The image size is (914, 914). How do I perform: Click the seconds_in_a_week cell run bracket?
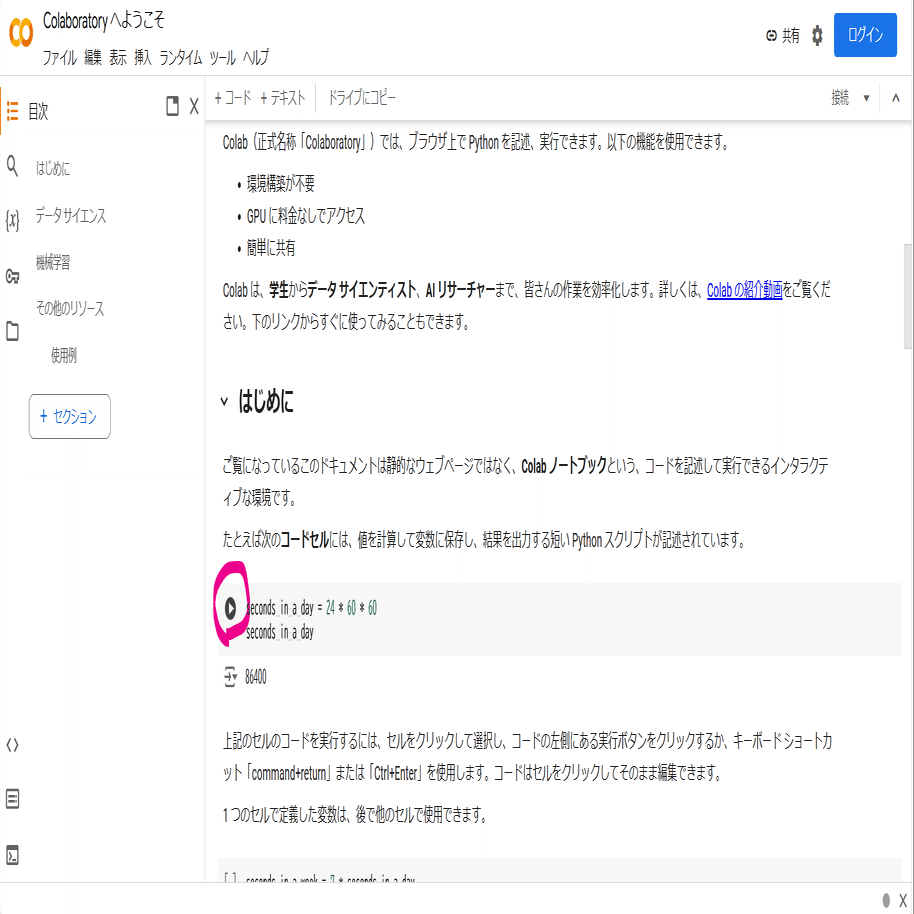point(230,877)
